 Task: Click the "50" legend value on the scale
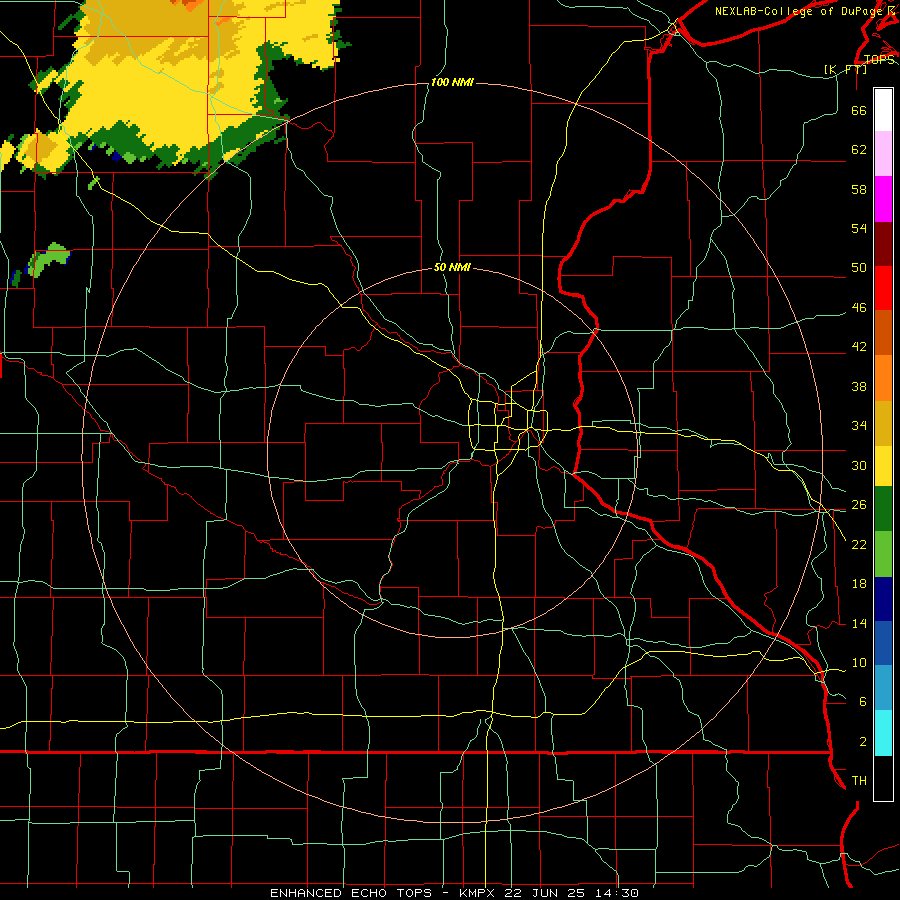click(859, 268)
